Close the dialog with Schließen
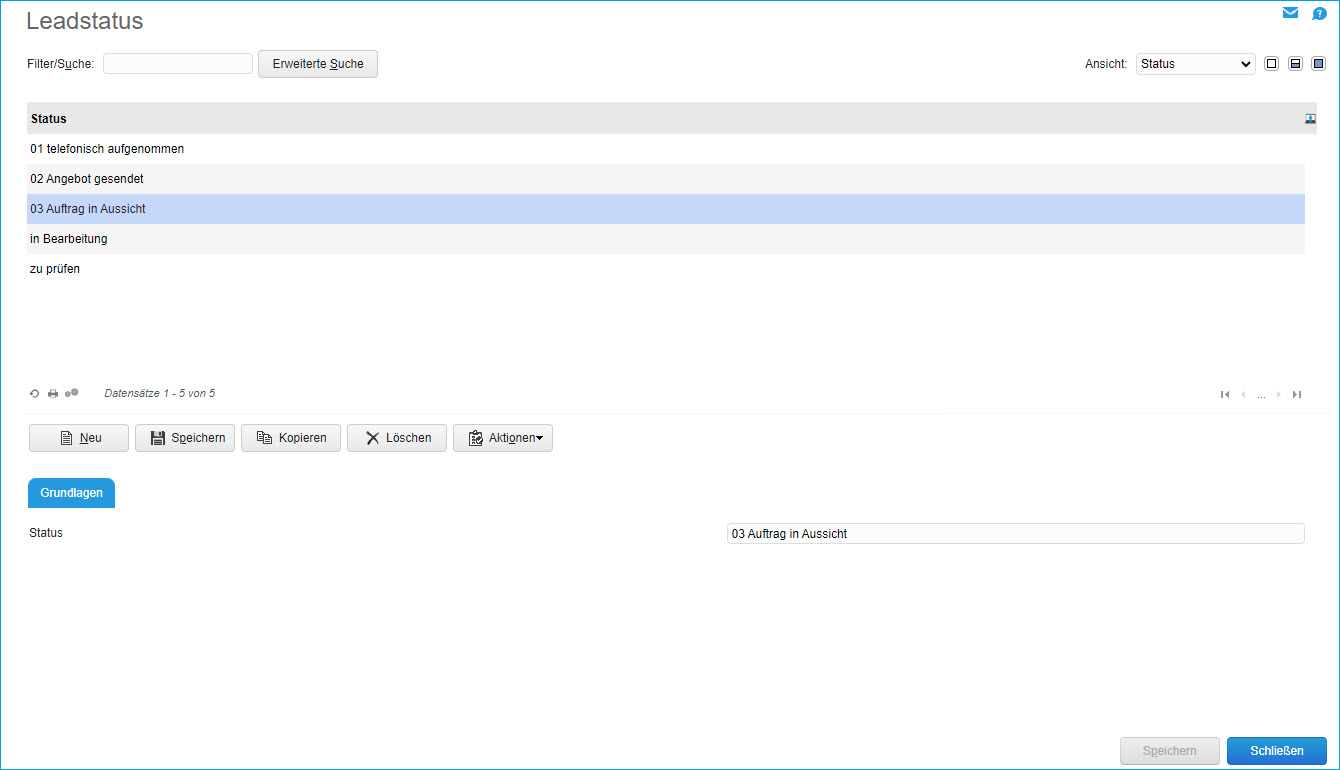The image size is (1340, 770). pyautogui.click(x=1276, y=751)
